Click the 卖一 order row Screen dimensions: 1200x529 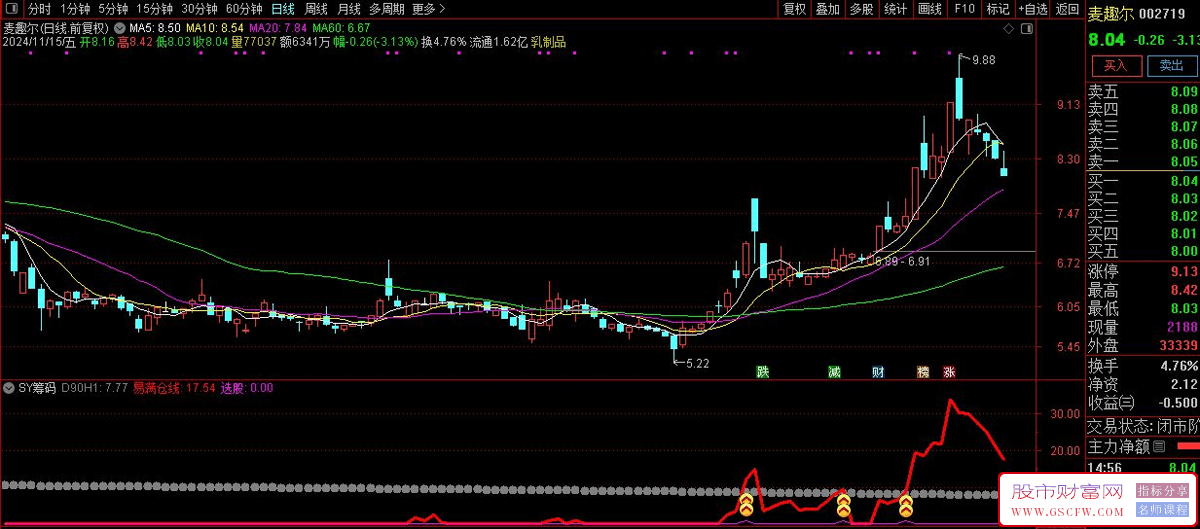pyautogui.click(x=1143, y=162)
